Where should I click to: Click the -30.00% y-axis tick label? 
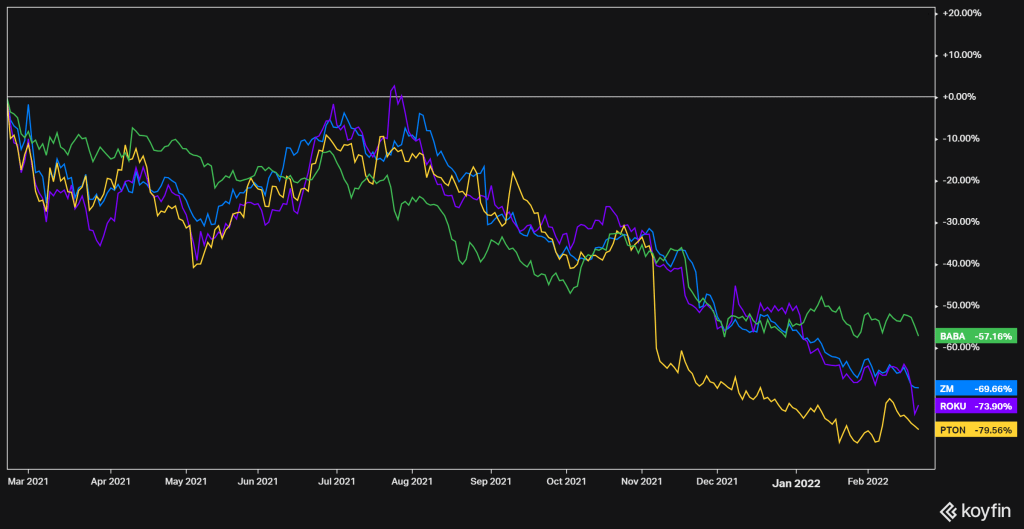click(964, 222)
